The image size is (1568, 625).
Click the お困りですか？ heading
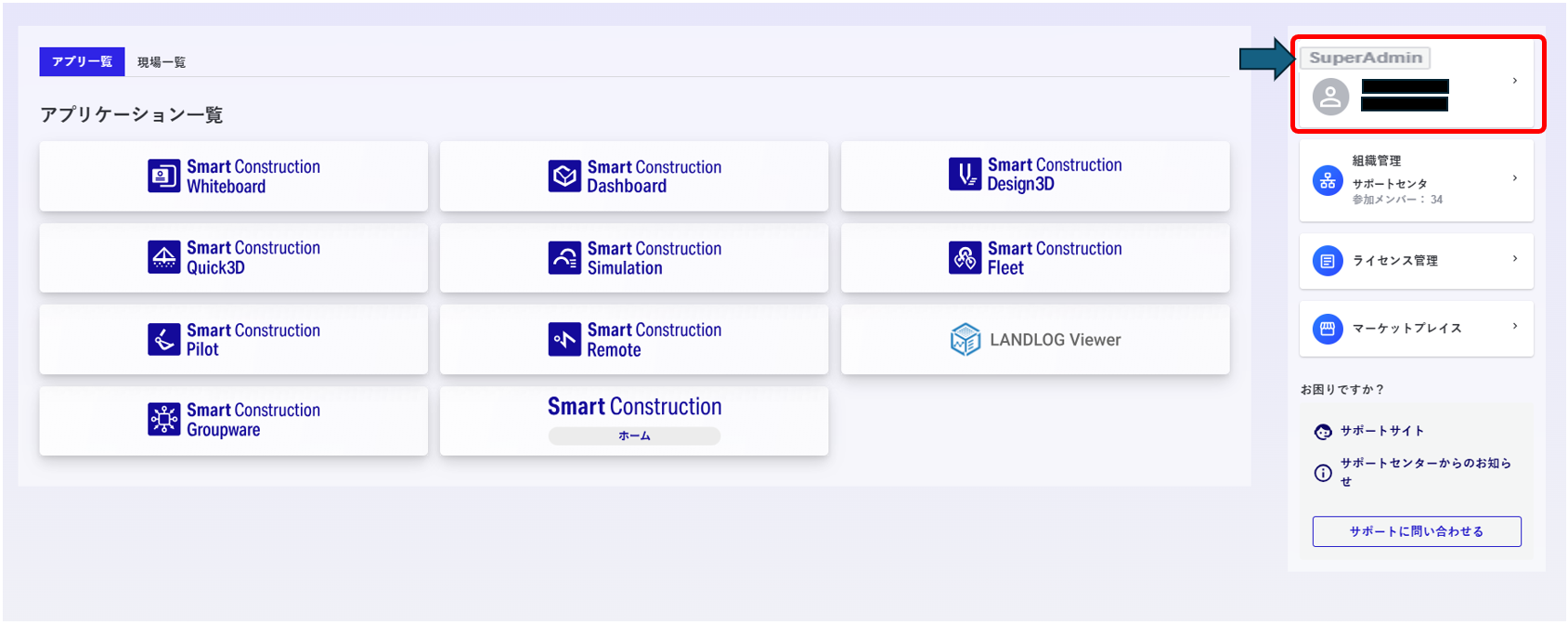(x=1342, y=390)
